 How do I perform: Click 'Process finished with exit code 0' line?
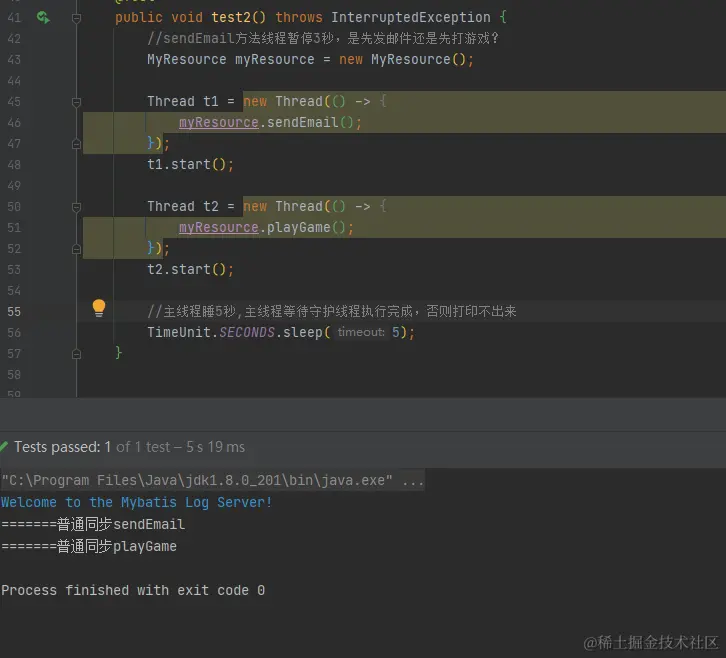tap(133, 590)
